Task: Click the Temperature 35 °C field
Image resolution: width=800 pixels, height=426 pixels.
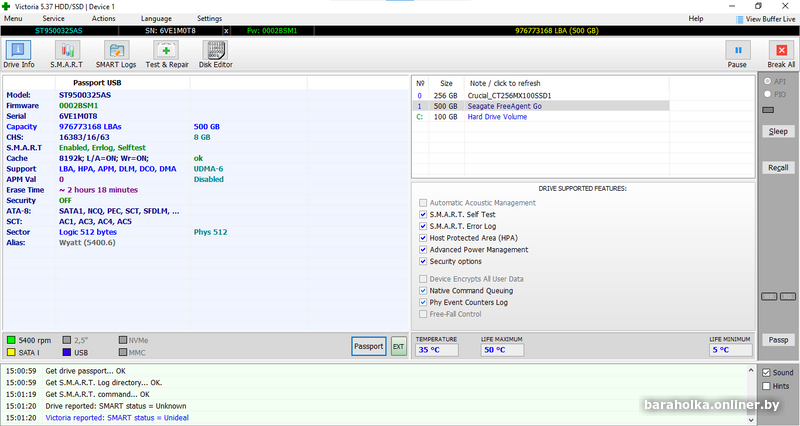Action: 437,350
